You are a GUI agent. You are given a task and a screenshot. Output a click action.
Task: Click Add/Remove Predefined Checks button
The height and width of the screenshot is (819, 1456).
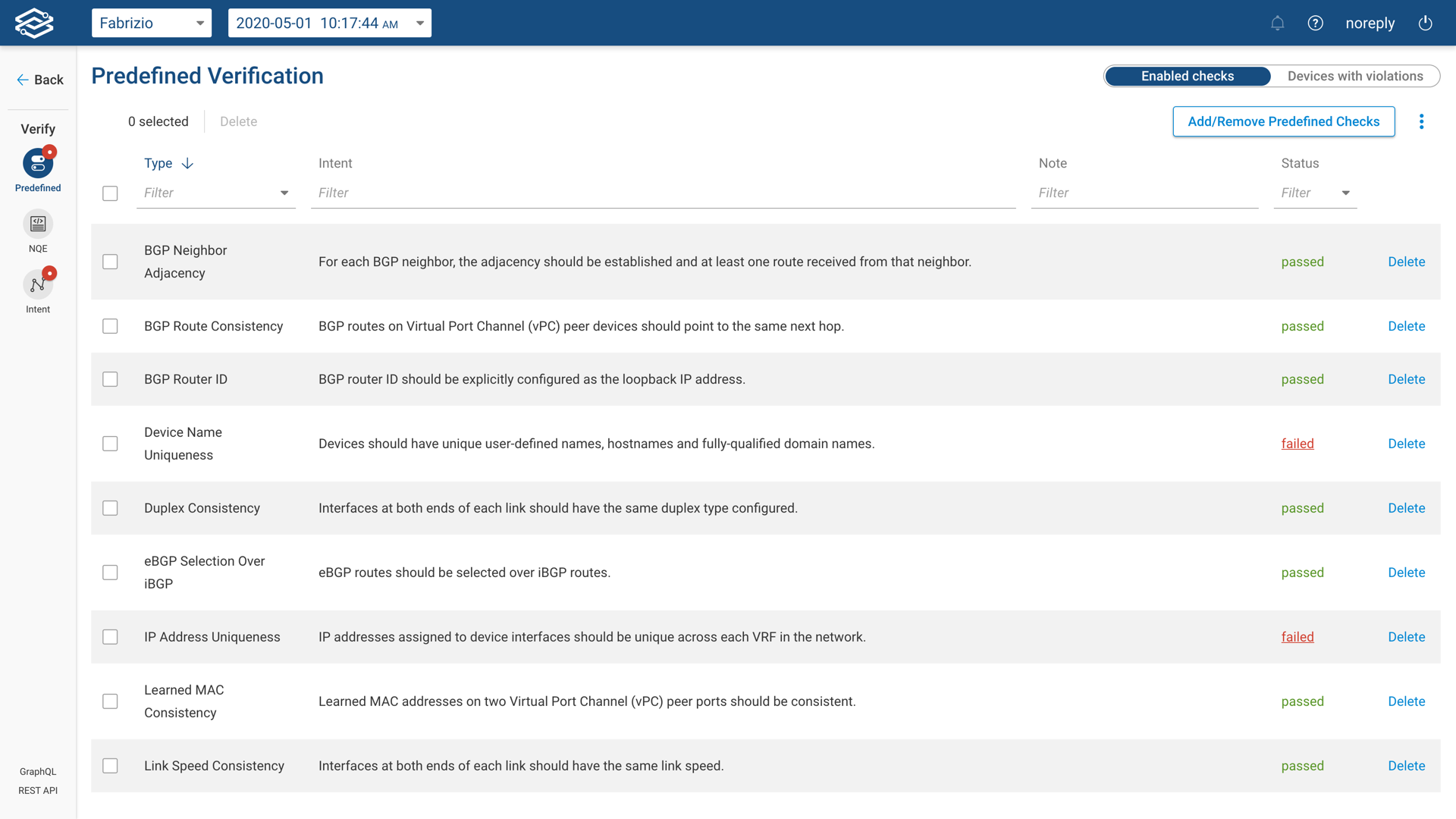tap(1284, 121)
